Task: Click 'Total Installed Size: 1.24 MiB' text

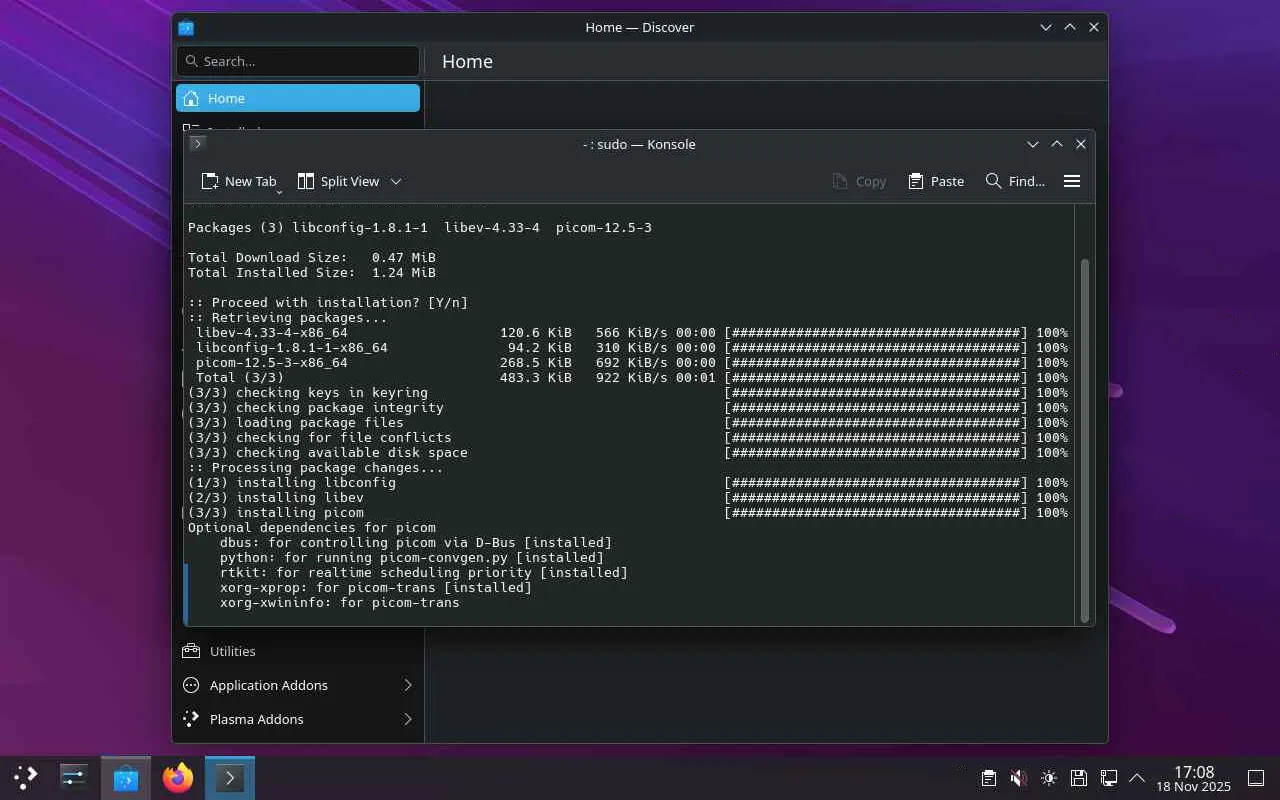Action: pyautogui.click(x=312, y=273)
